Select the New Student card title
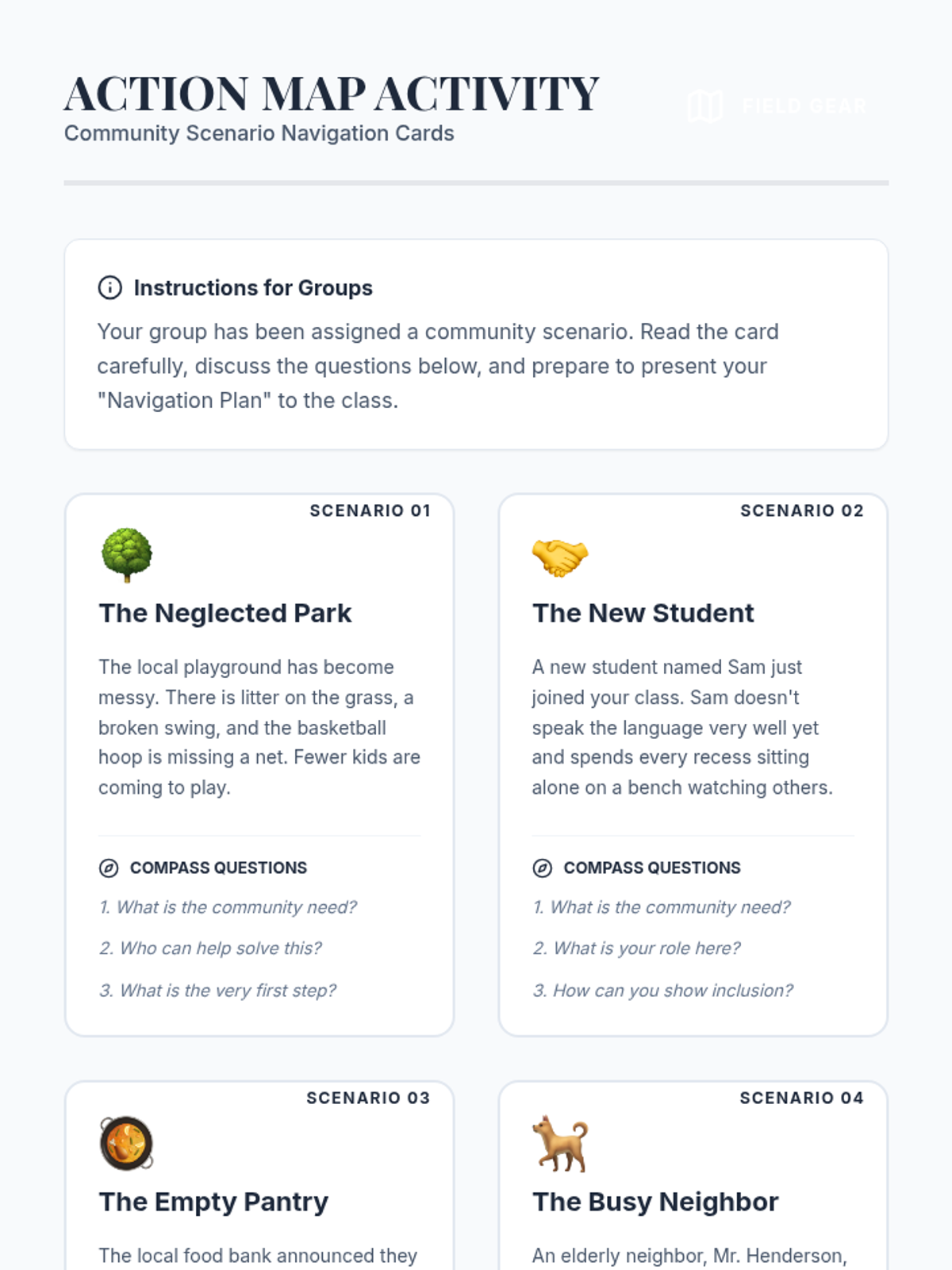952x1270 pixels. click(x=643, y=613)
